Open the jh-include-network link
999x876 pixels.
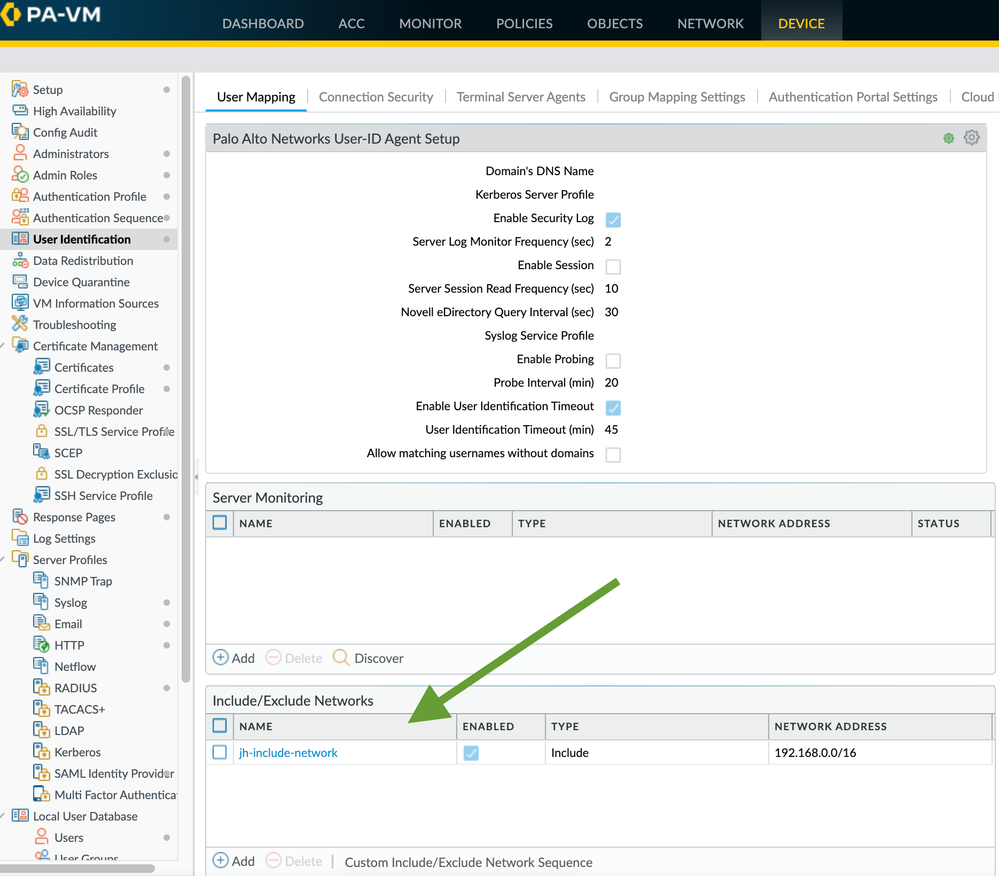[x=288, y=753]
